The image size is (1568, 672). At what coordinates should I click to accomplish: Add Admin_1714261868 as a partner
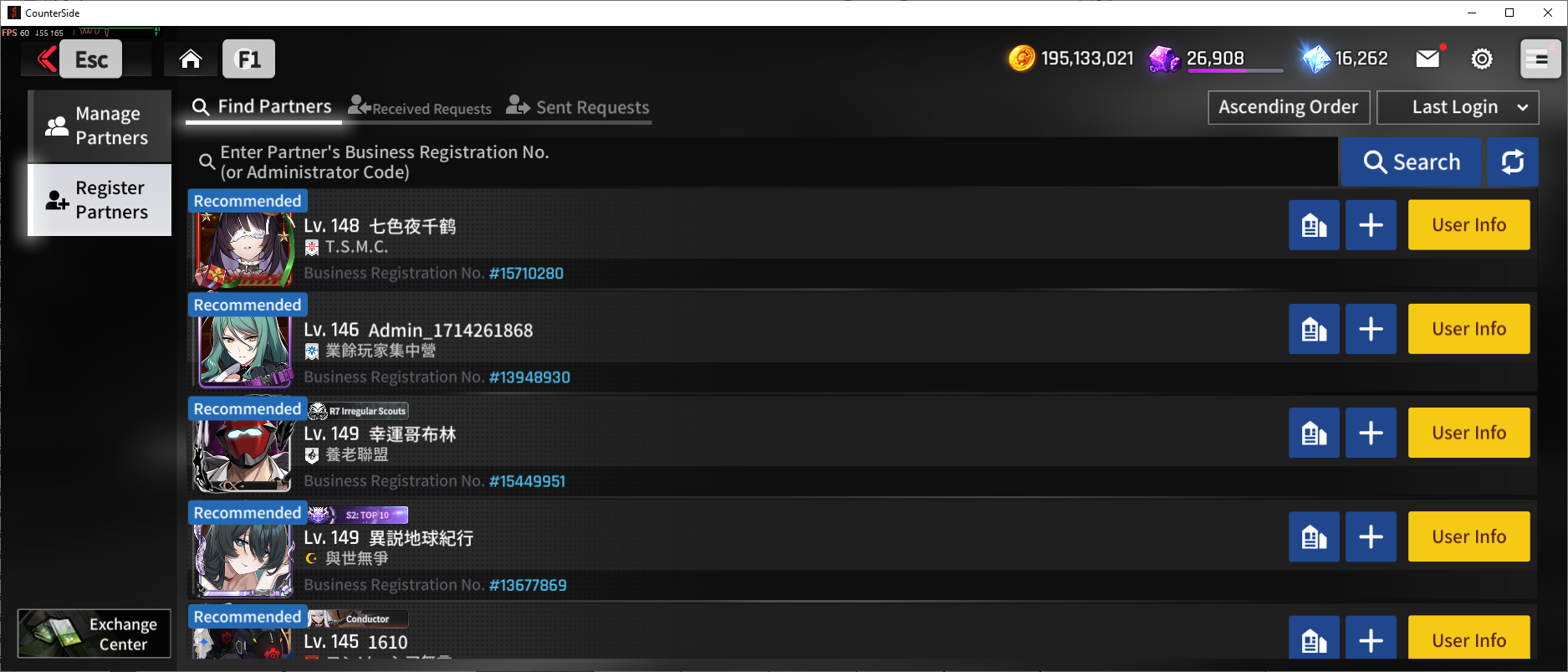1371,329
